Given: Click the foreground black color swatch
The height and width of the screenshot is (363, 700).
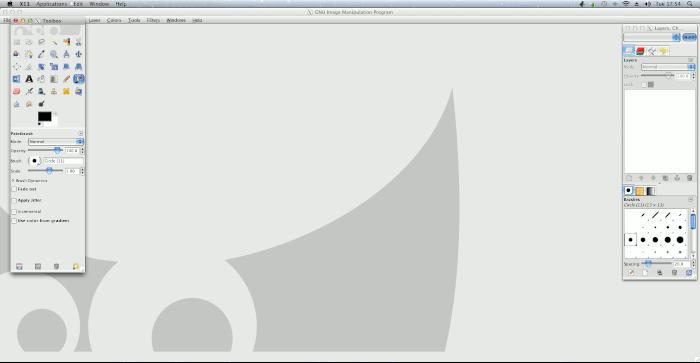Looking at the screenshot, I should 44,117.
